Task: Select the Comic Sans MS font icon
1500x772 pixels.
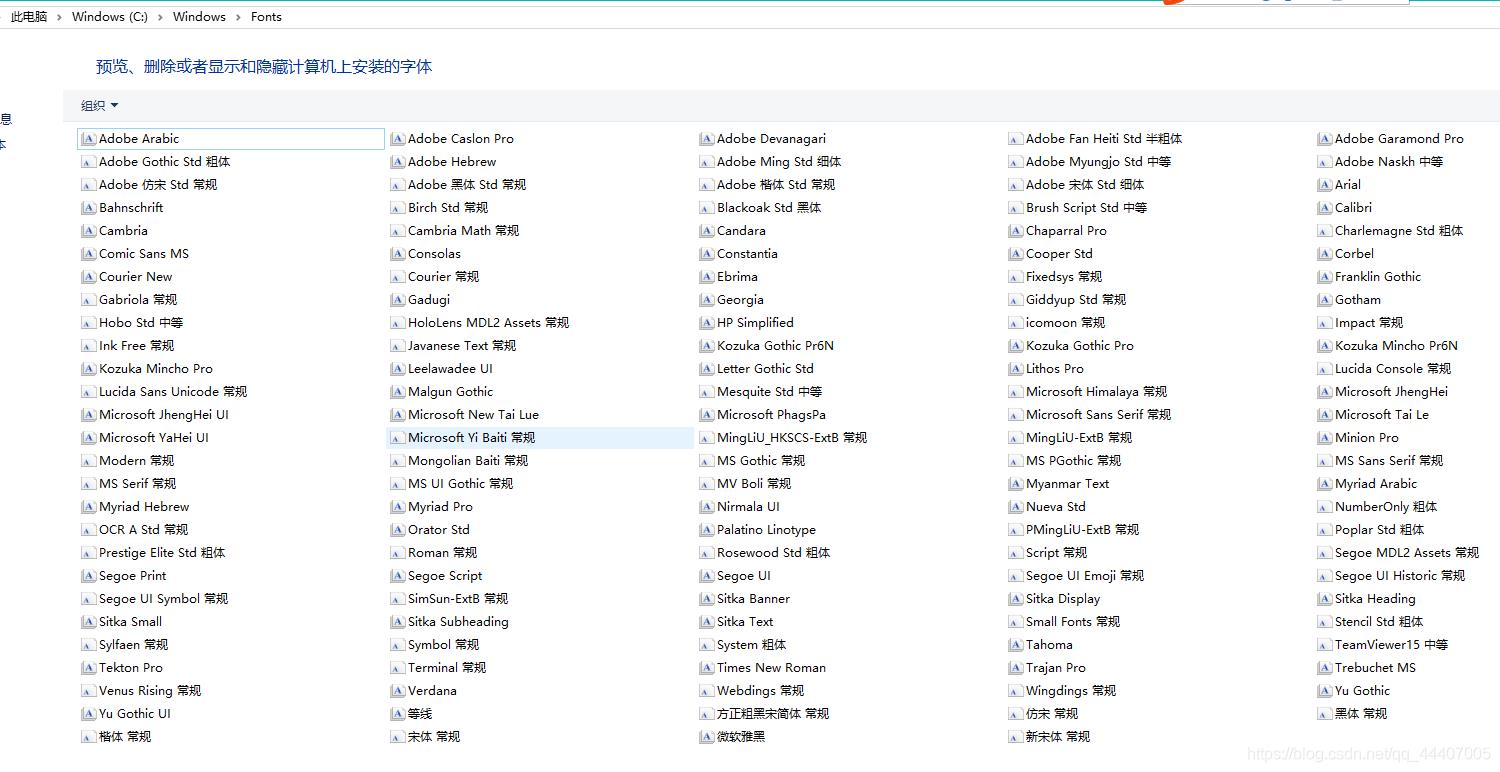Action: click(88, 254)
